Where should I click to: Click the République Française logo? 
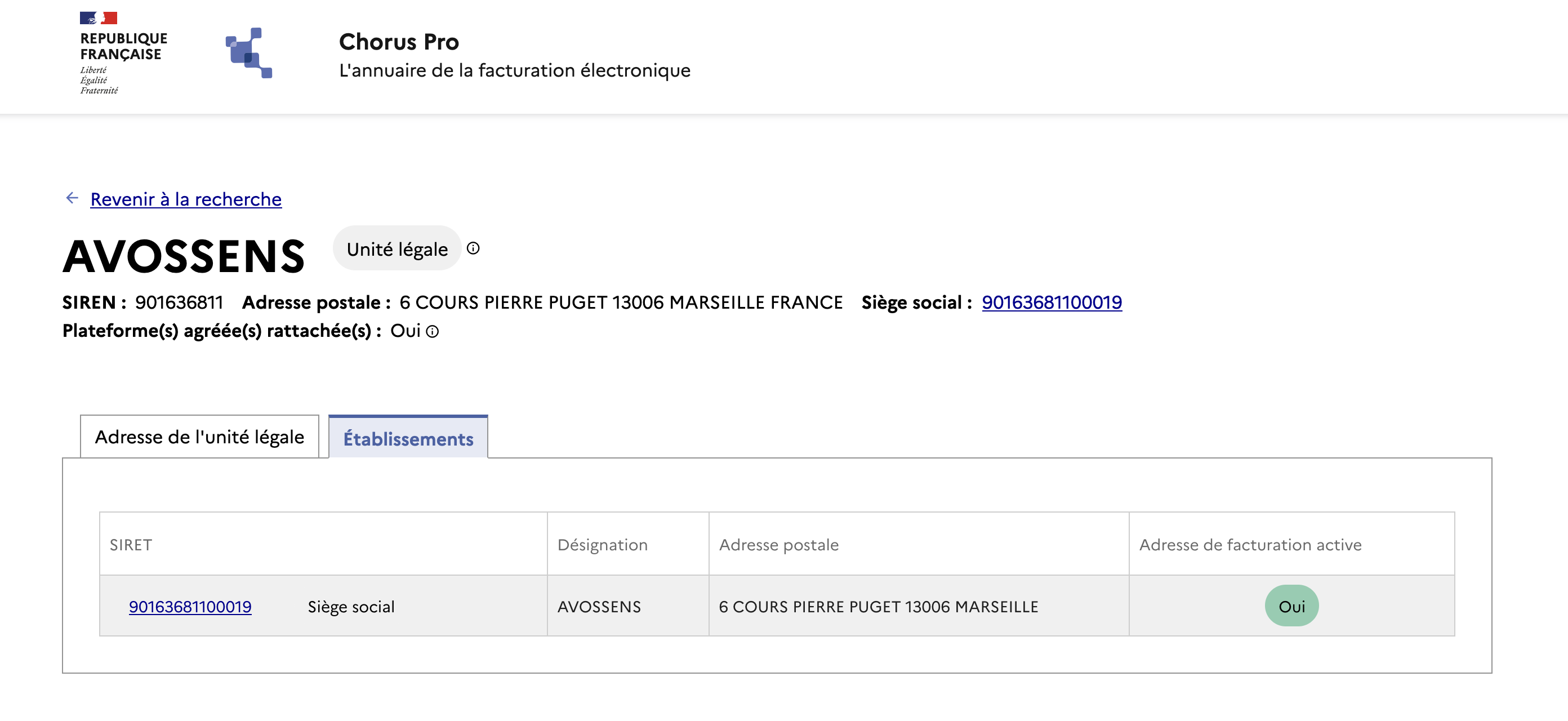coord(123,53)
